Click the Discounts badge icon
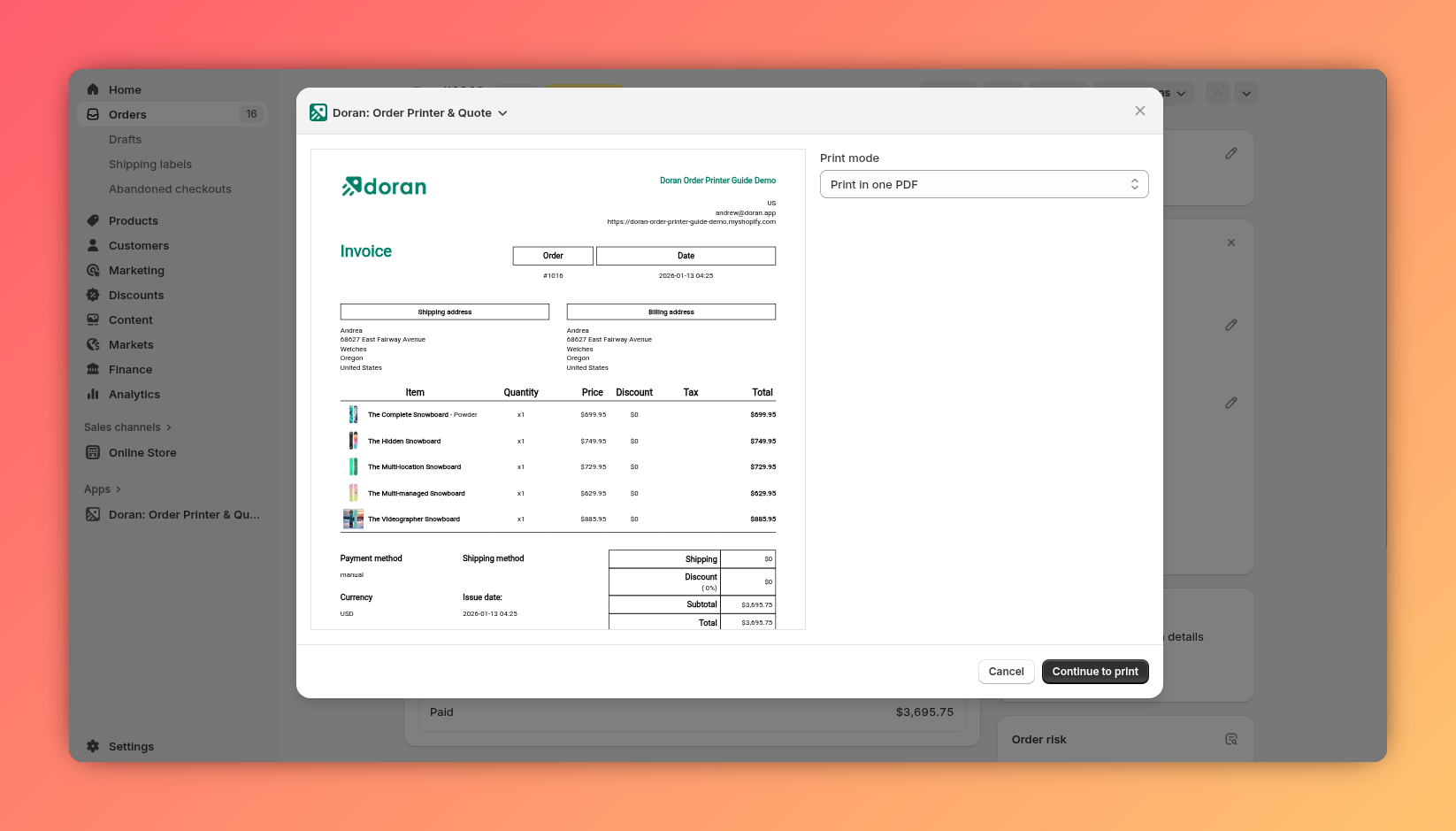 click(93, 295)
